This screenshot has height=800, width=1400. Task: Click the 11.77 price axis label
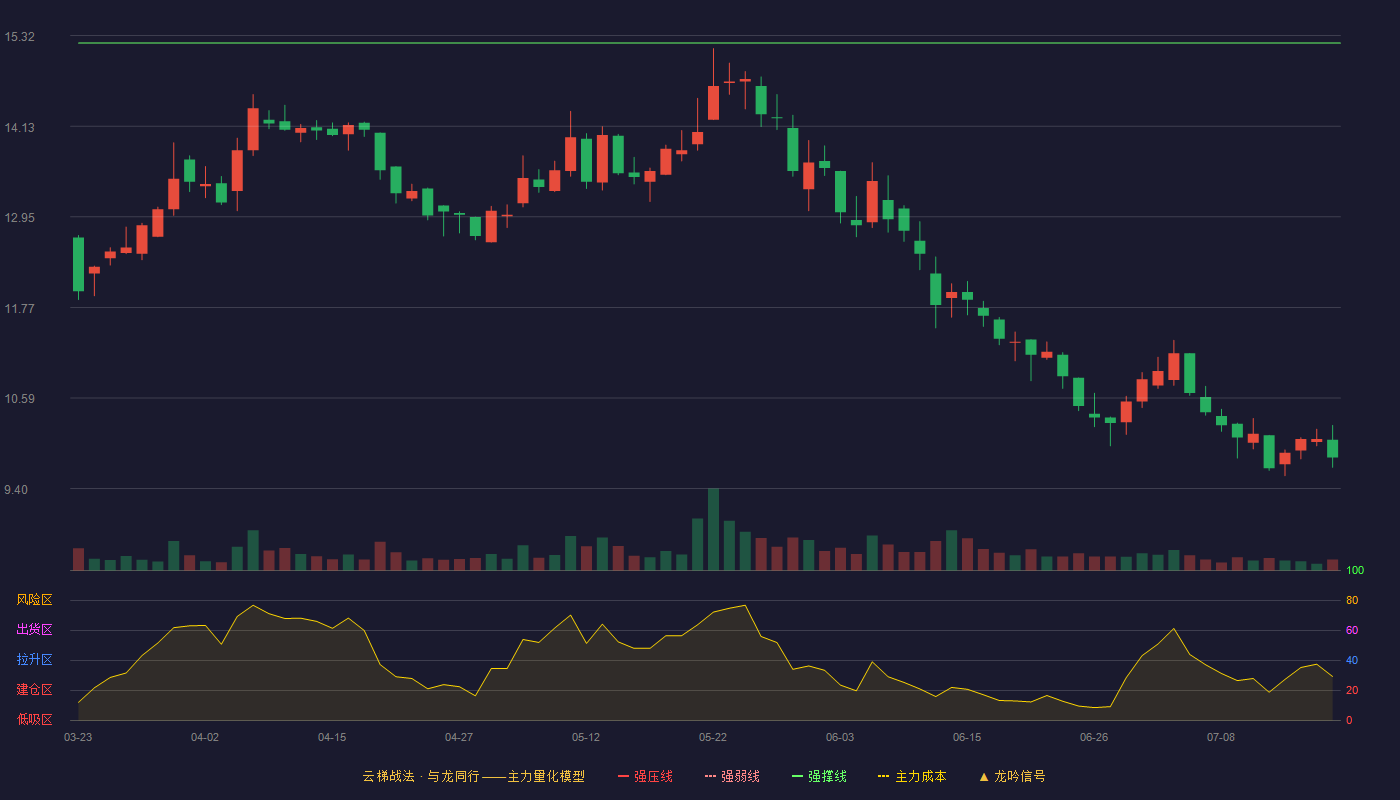pyautogui.click(x=19, y=308)
